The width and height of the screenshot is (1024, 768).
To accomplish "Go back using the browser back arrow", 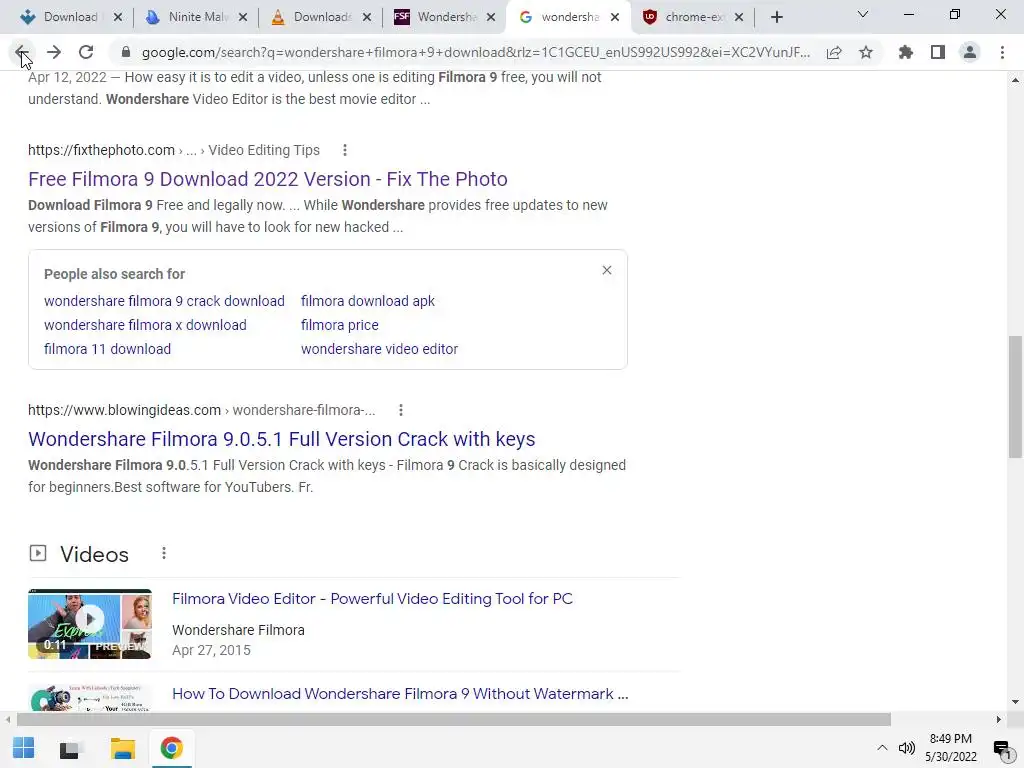I will 21,52.
